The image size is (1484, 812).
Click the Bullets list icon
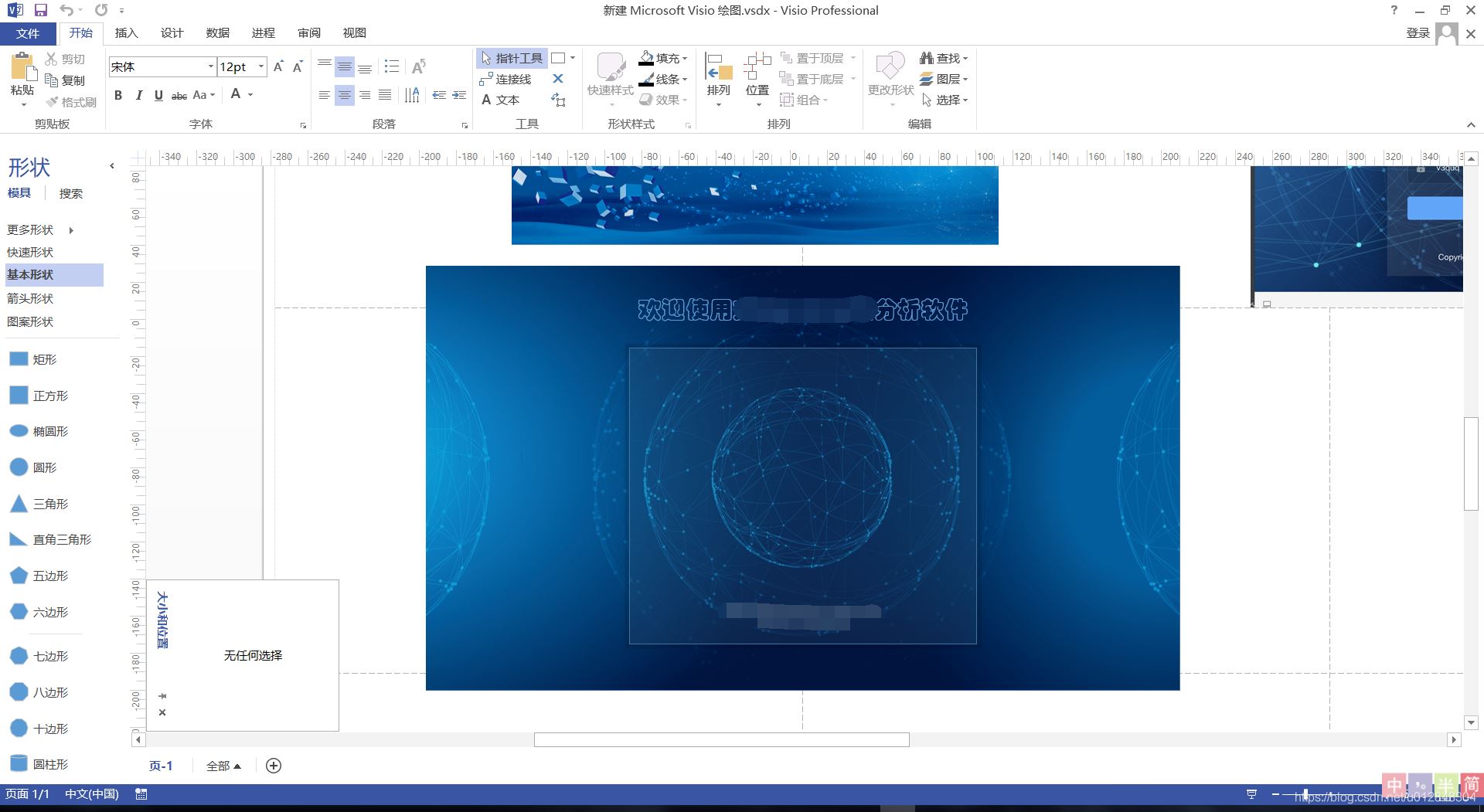coord(392,66)
